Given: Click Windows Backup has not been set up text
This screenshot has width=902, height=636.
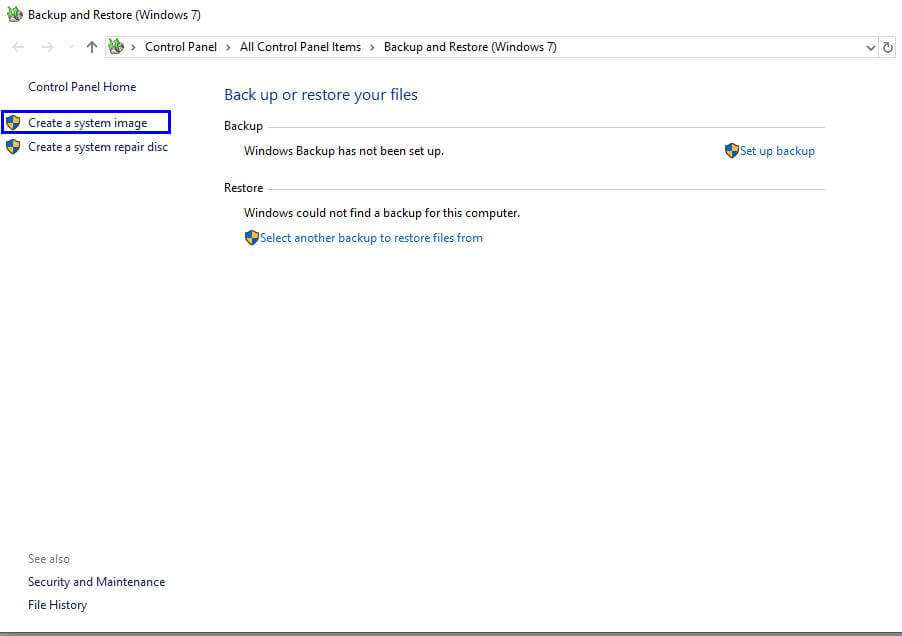Looking at the screenshot, I should point(344,151).
